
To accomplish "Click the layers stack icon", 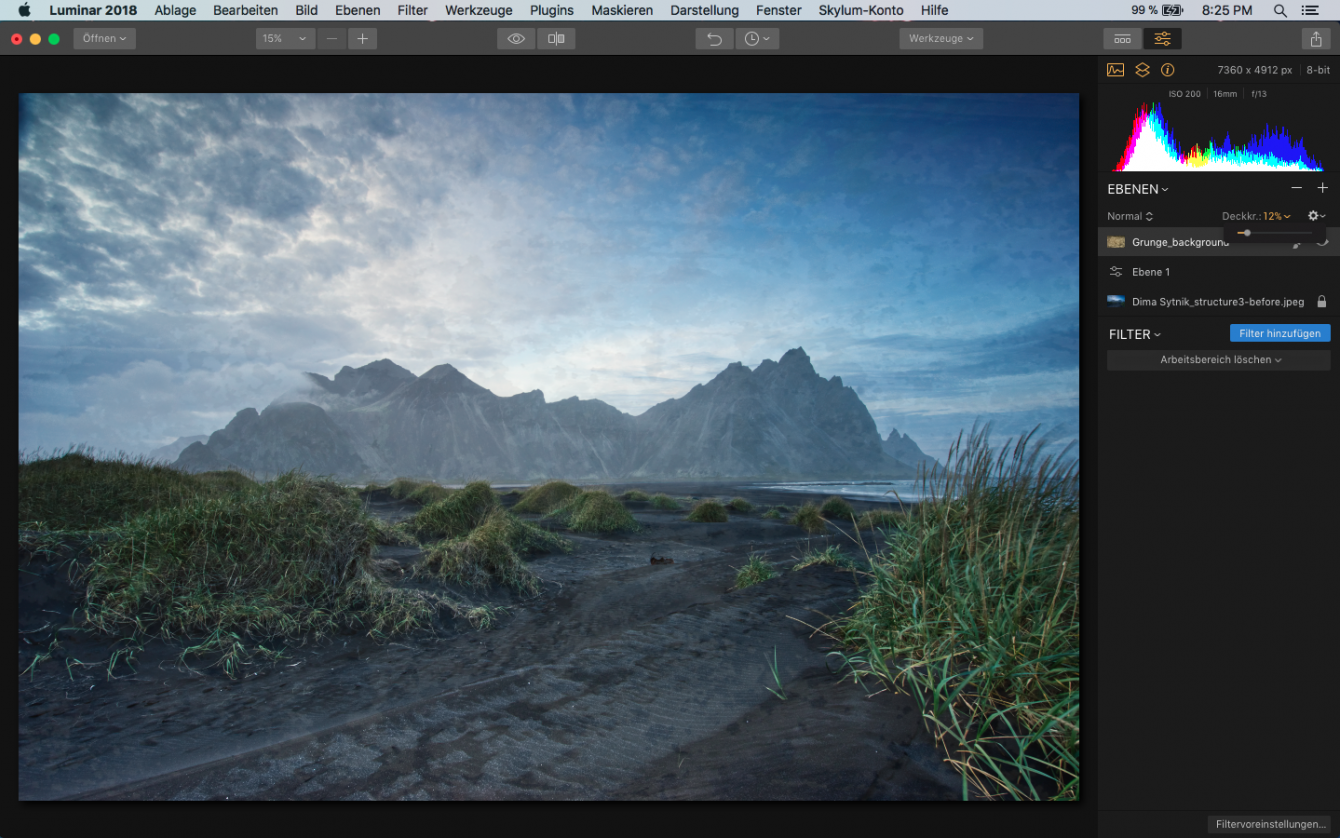I will click(1141, 70).
